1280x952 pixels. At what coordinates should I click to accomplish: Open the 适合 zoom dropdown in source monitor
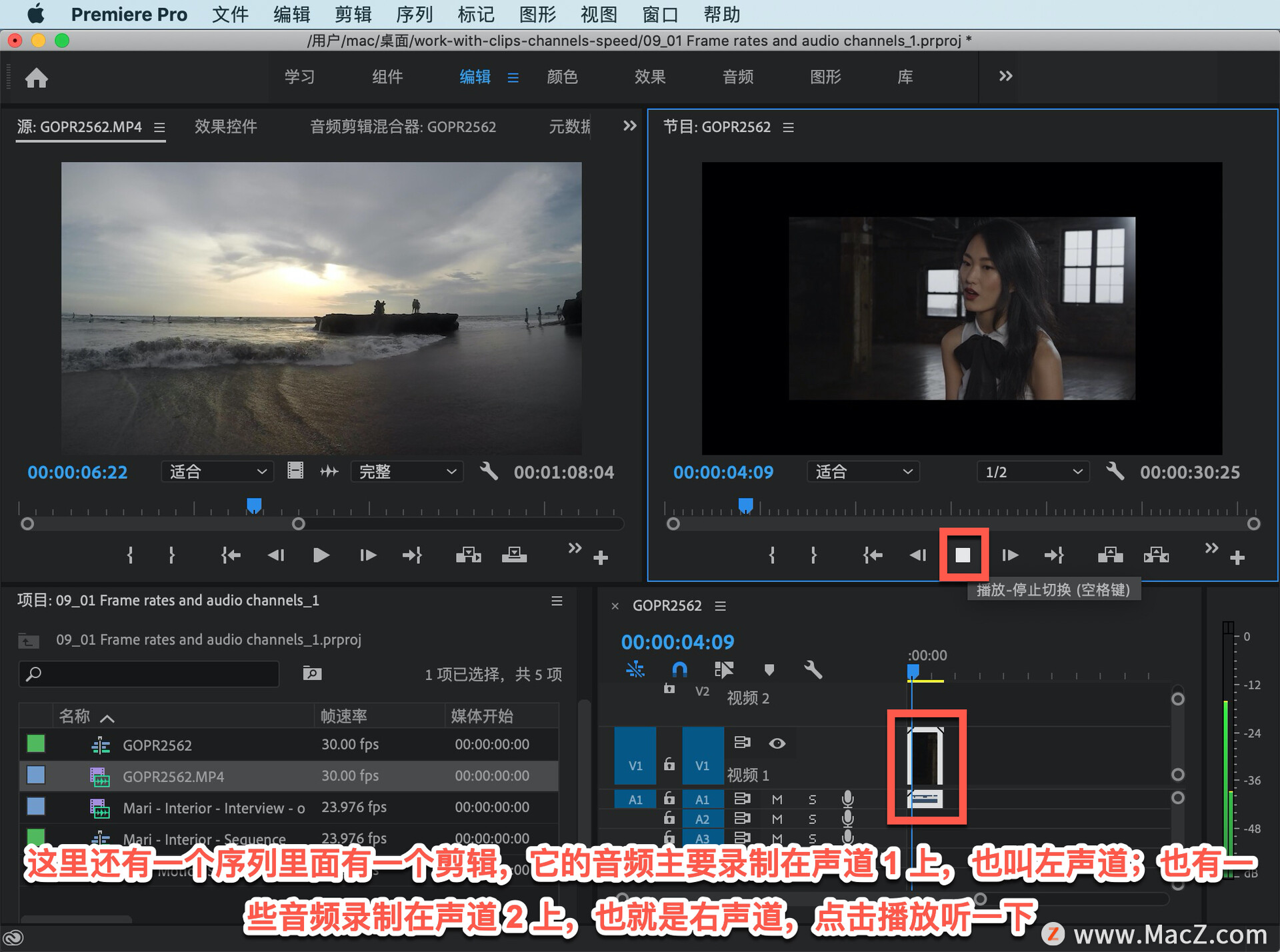[x=217, y=471]
